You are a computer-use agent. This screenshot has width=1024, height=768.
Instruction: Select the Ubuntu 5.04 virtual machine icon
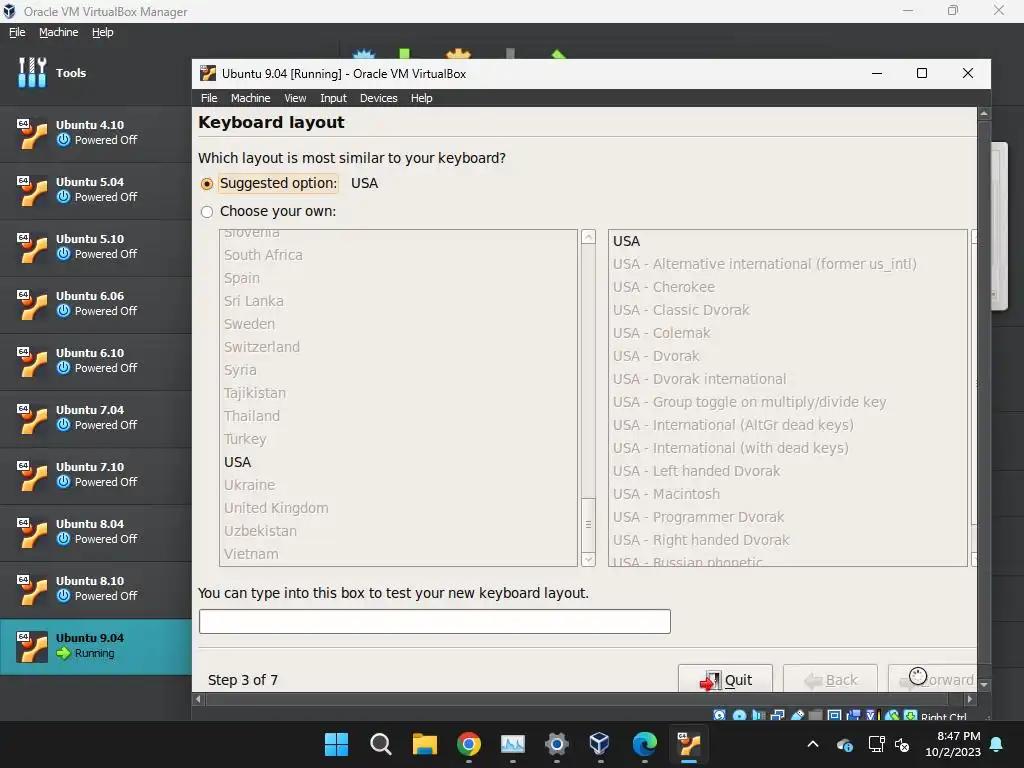click(32, 190)
